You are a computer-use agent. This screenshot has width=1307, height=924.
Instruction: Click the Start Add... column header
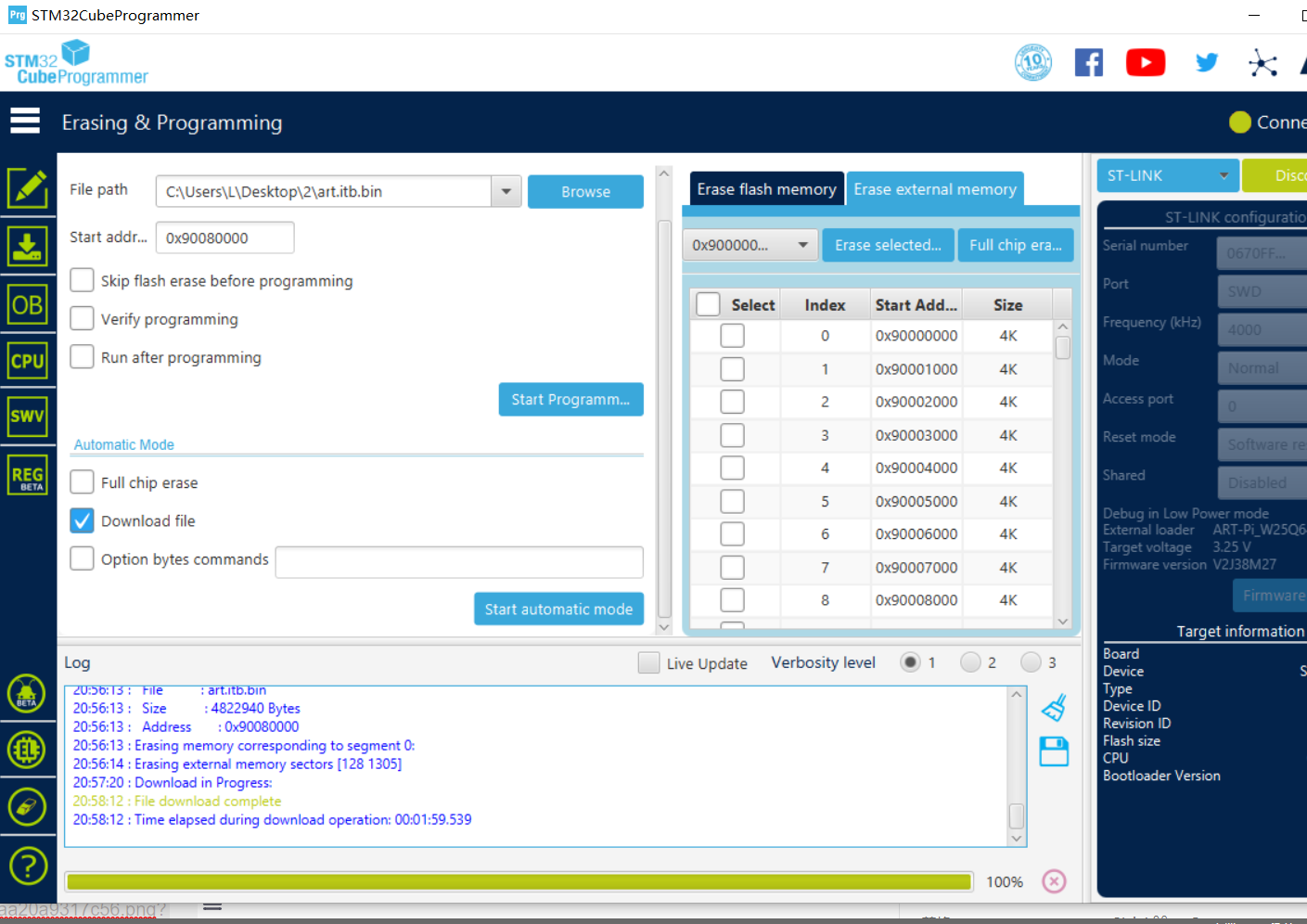coord(916,304)
